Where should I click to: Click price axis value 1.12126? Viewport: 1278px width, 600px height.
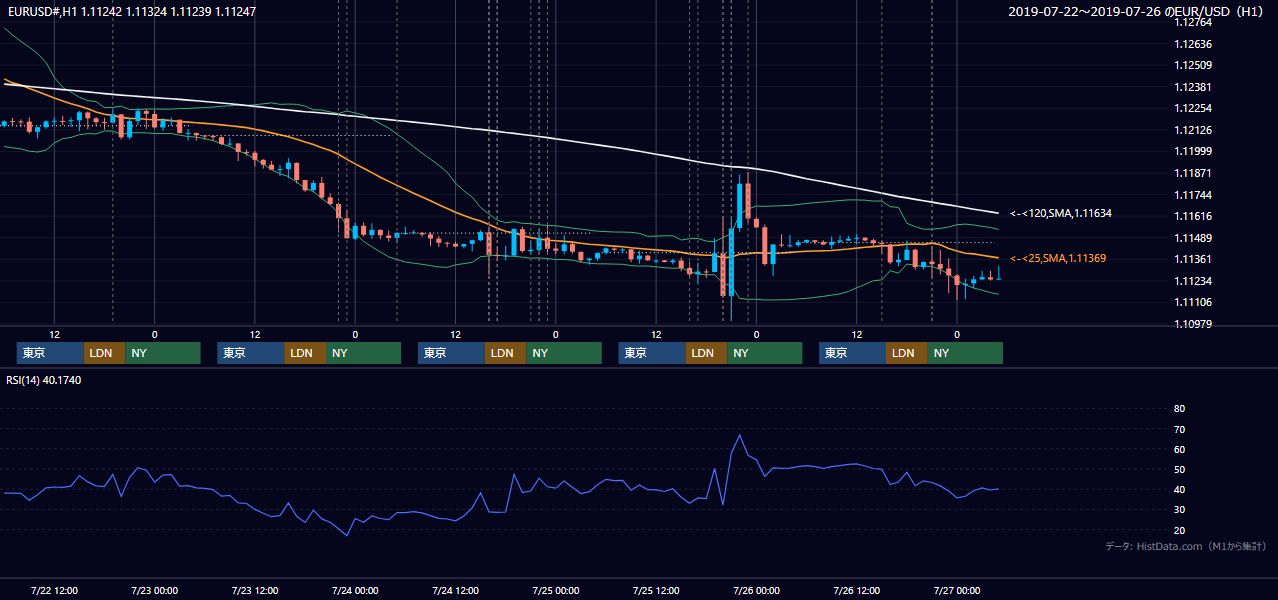coord(1193,130)
